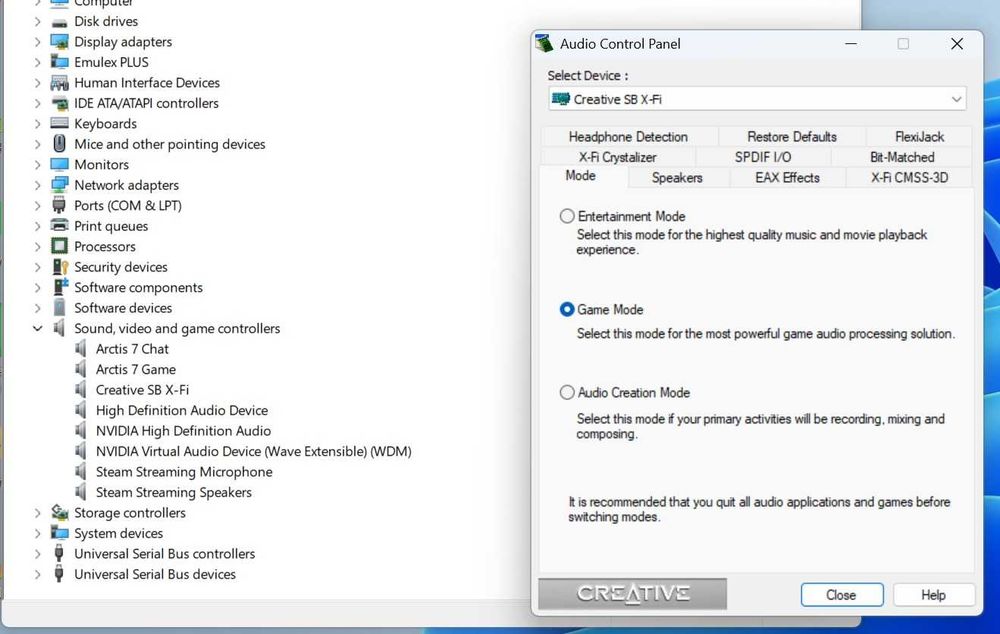
Task: Switch to the SPDIF I/O tab
Action: [763, 157]
